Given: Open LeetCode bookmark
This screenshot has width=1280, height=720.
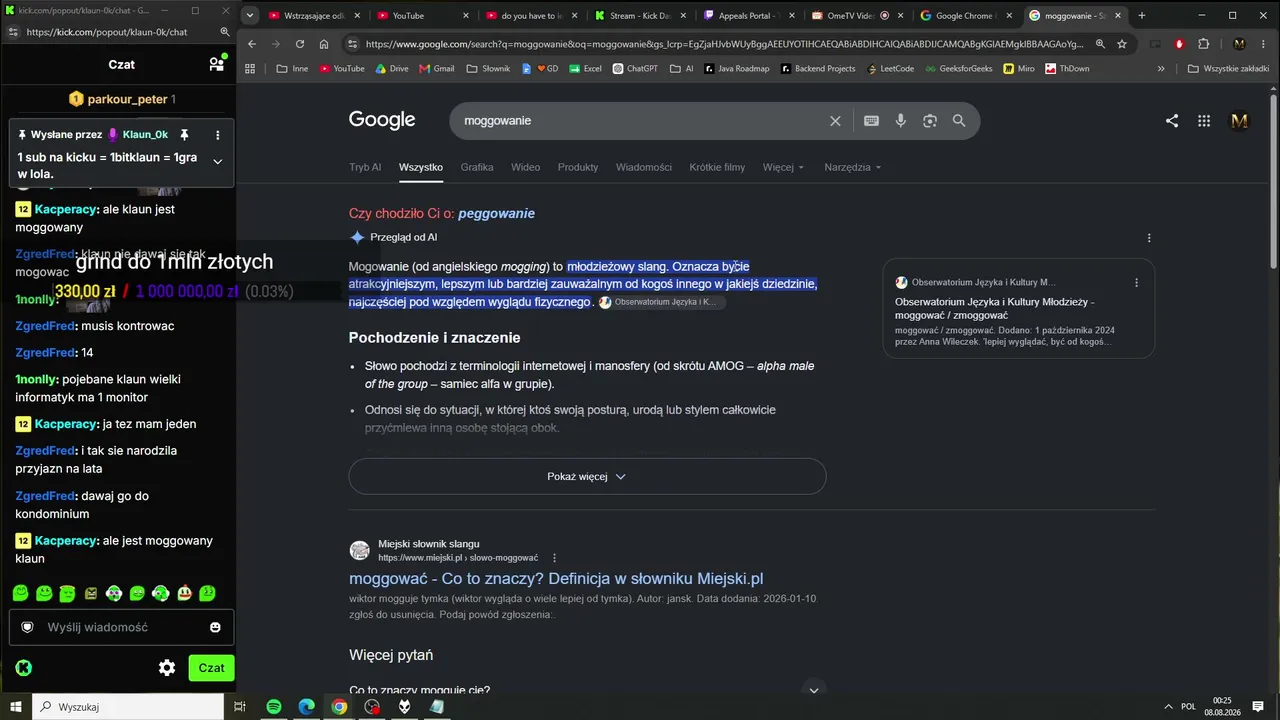Looking at the screenshot, I should pyautogui.click(x=889, y=69).
